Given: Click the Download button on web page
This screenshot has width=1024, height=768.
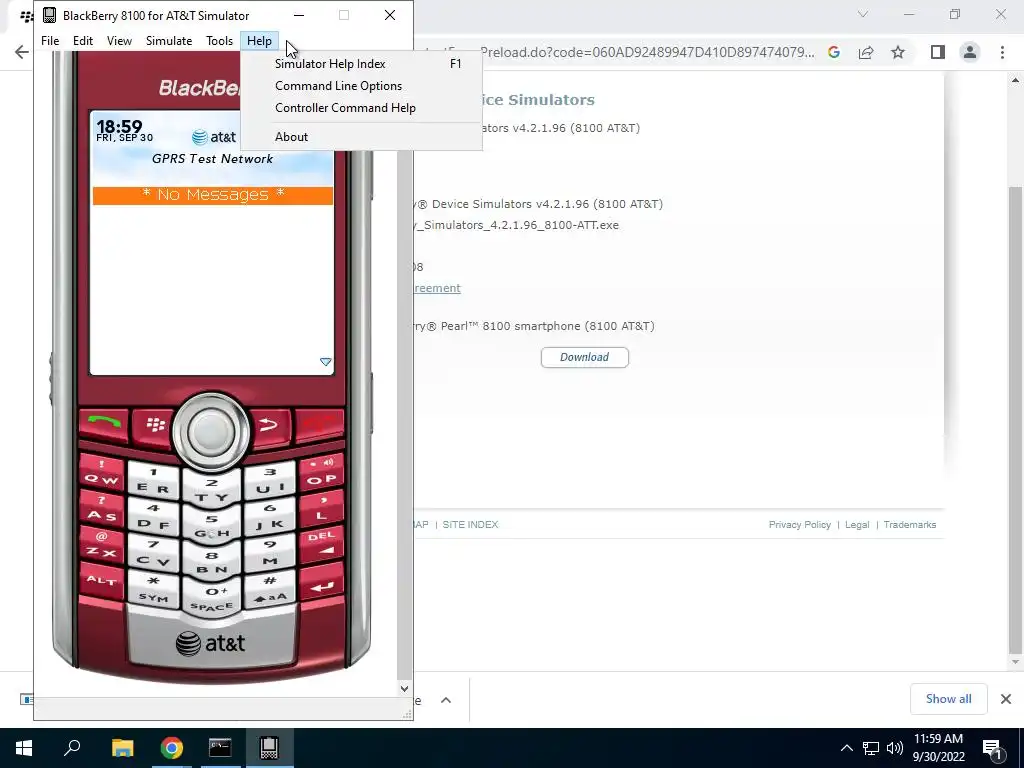Looking at the screenshot, I should pos(584,357).
